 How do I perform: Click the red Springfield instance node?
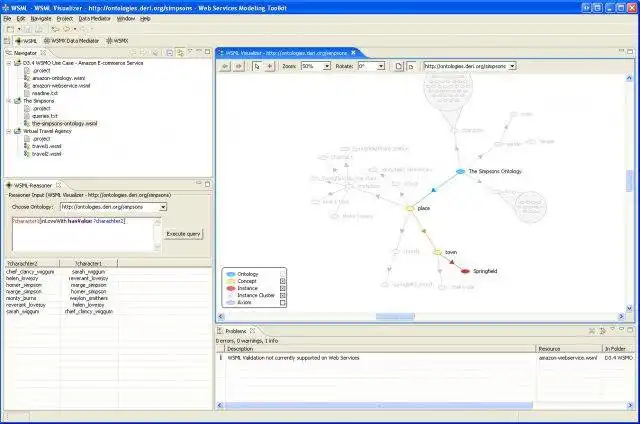point(465,271)
